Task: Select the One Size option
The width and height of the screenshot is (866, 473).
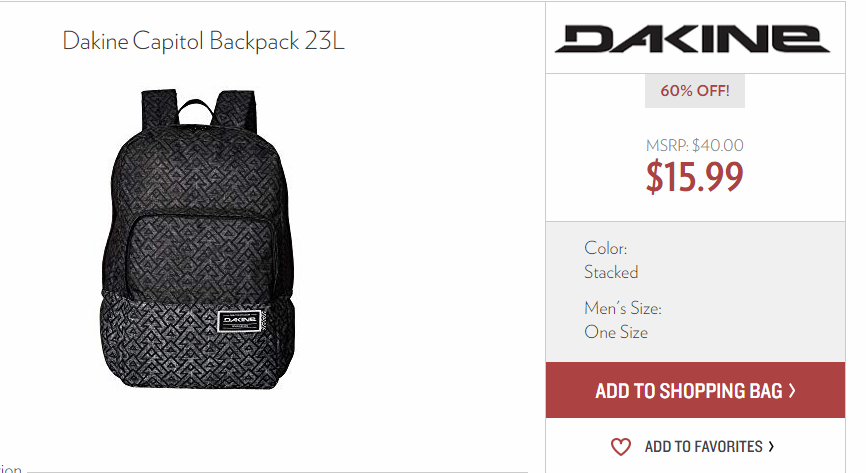Action: pos(616,332)
